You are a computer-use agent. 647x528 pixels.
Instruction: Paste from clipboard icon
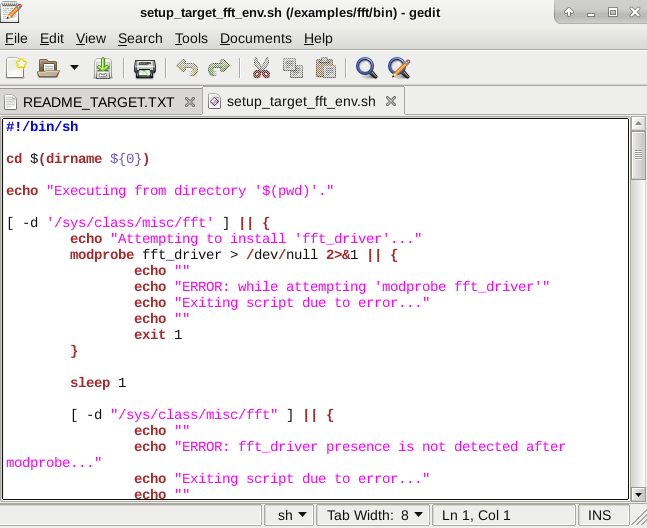coord(326,68)
